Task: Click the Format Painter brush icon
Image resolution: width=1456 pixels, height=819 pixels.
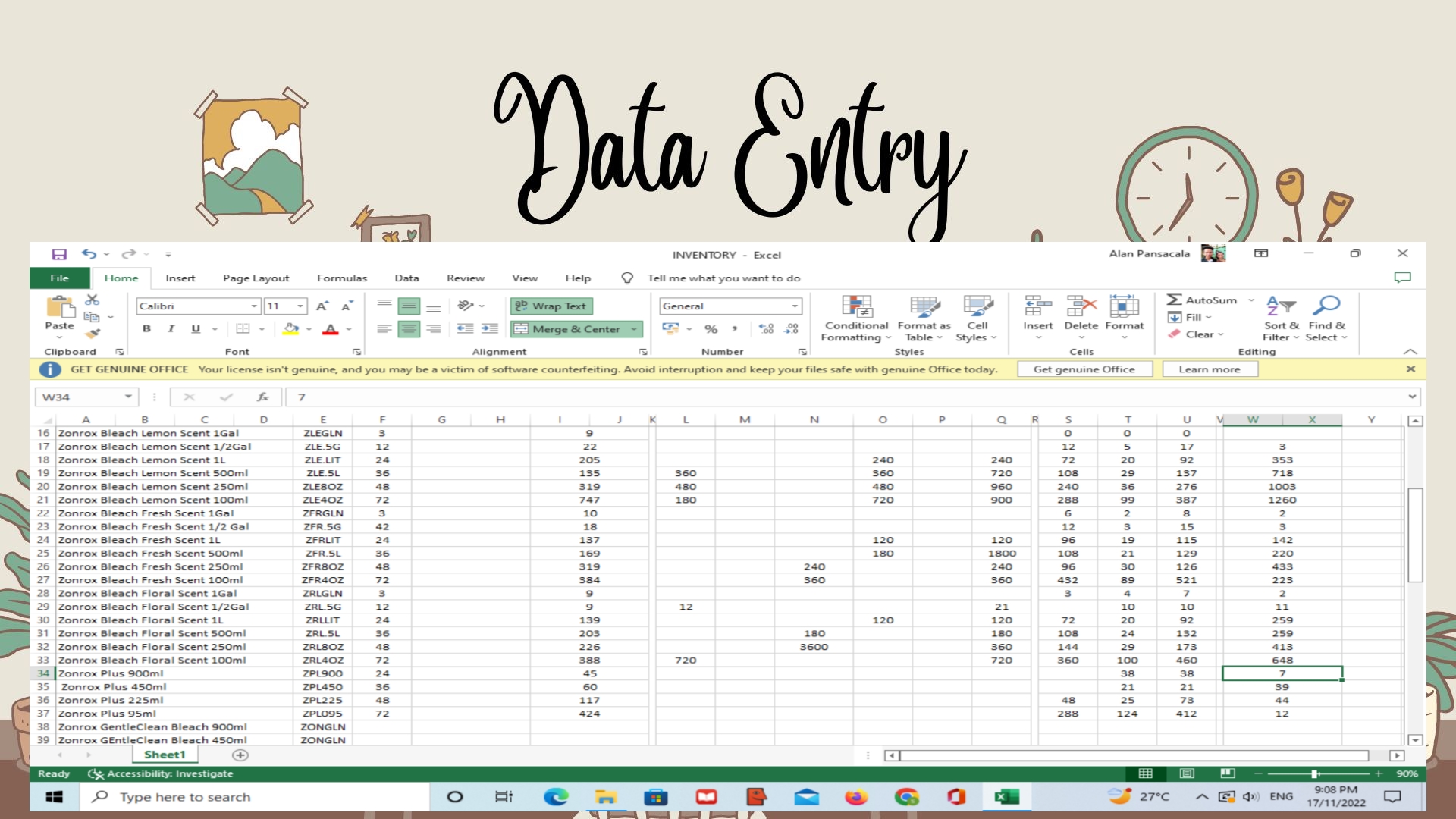Action: 93,334
